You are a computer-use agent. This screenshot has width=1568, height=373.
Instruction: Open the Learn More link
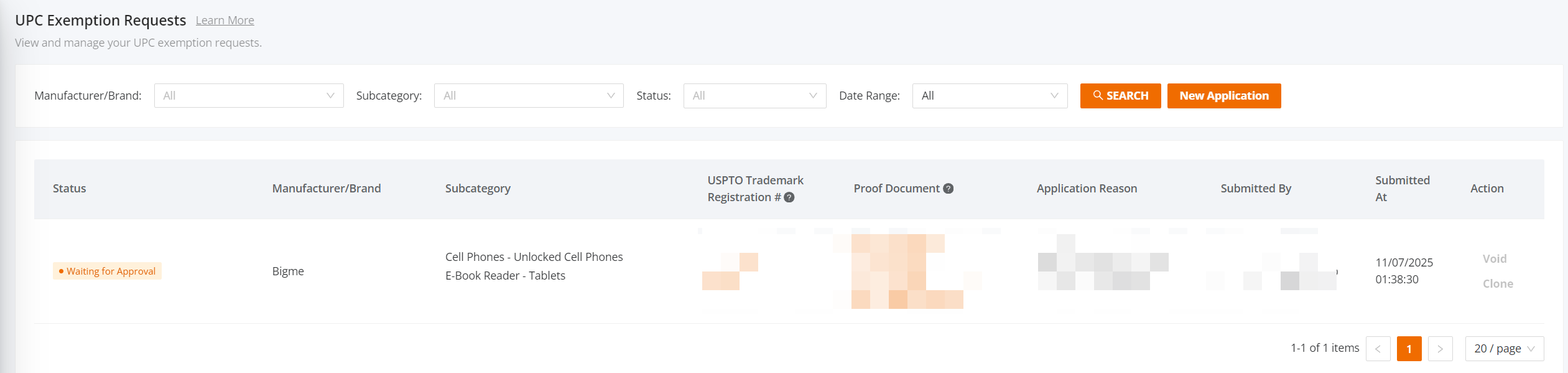click(x=225, y=21)
